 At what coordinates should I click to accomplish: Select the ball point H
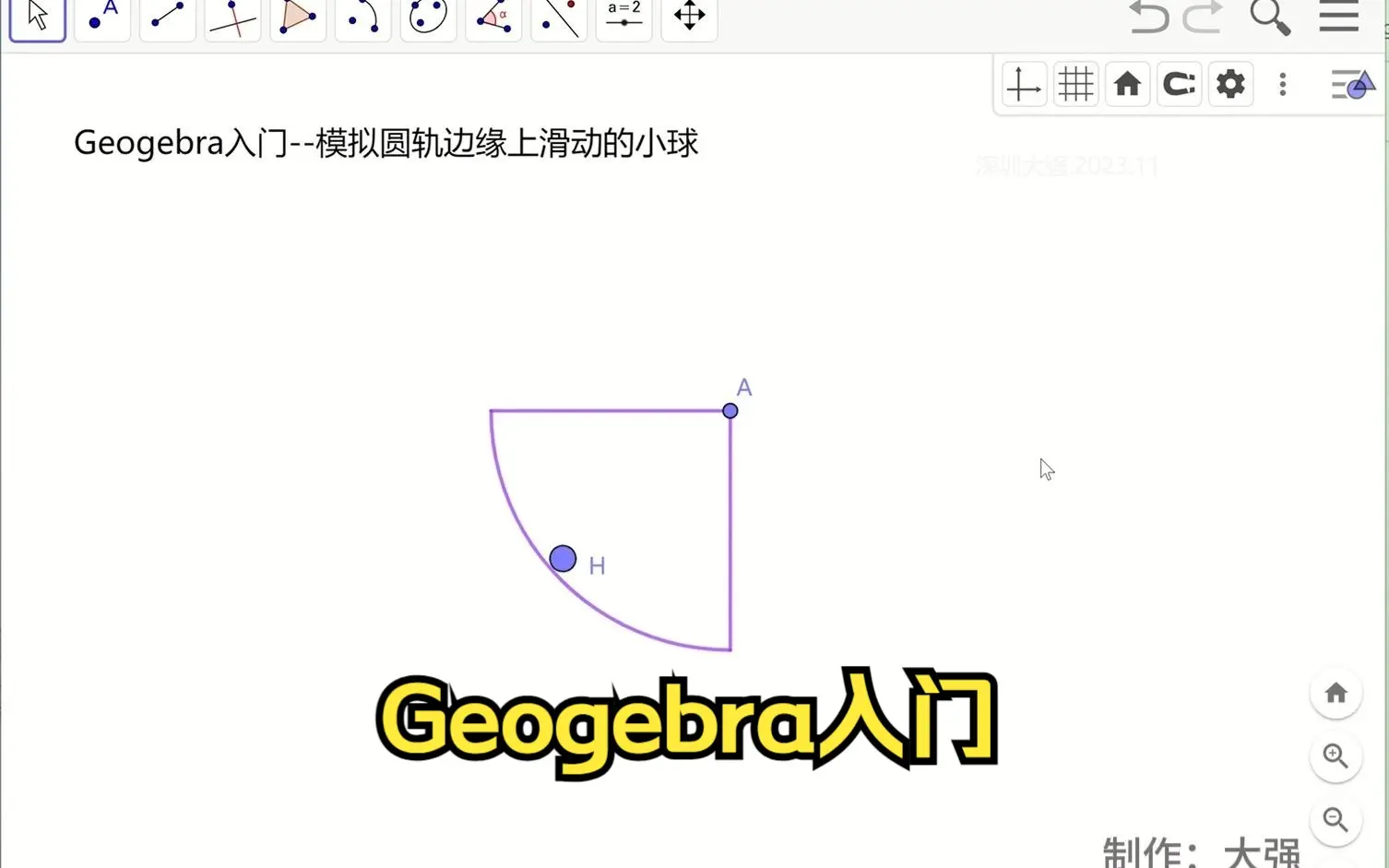[x=563, y=558]
